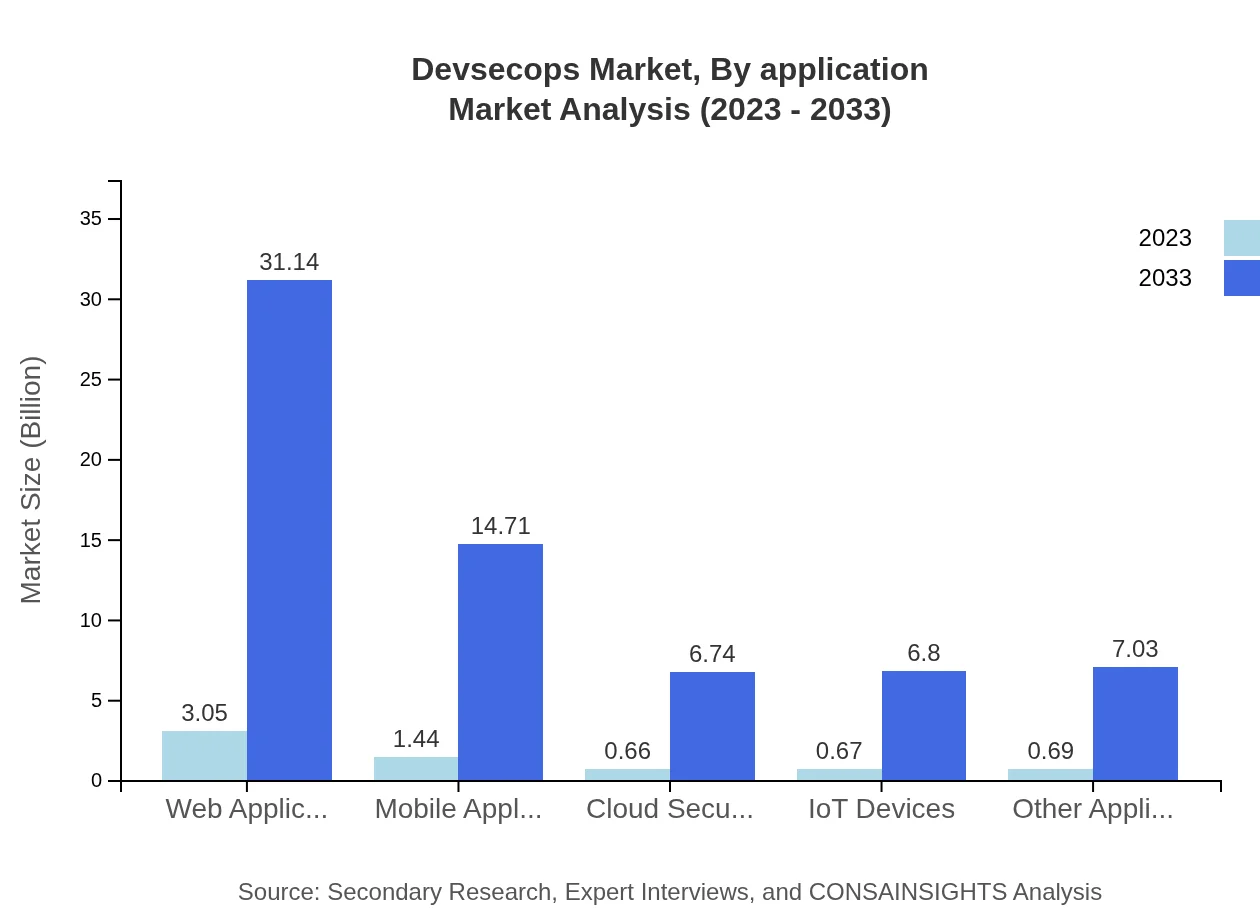1260x920 pixels.
Task: Select the Other Applications 2033 bar
Action: click(x=1136, y=722)
